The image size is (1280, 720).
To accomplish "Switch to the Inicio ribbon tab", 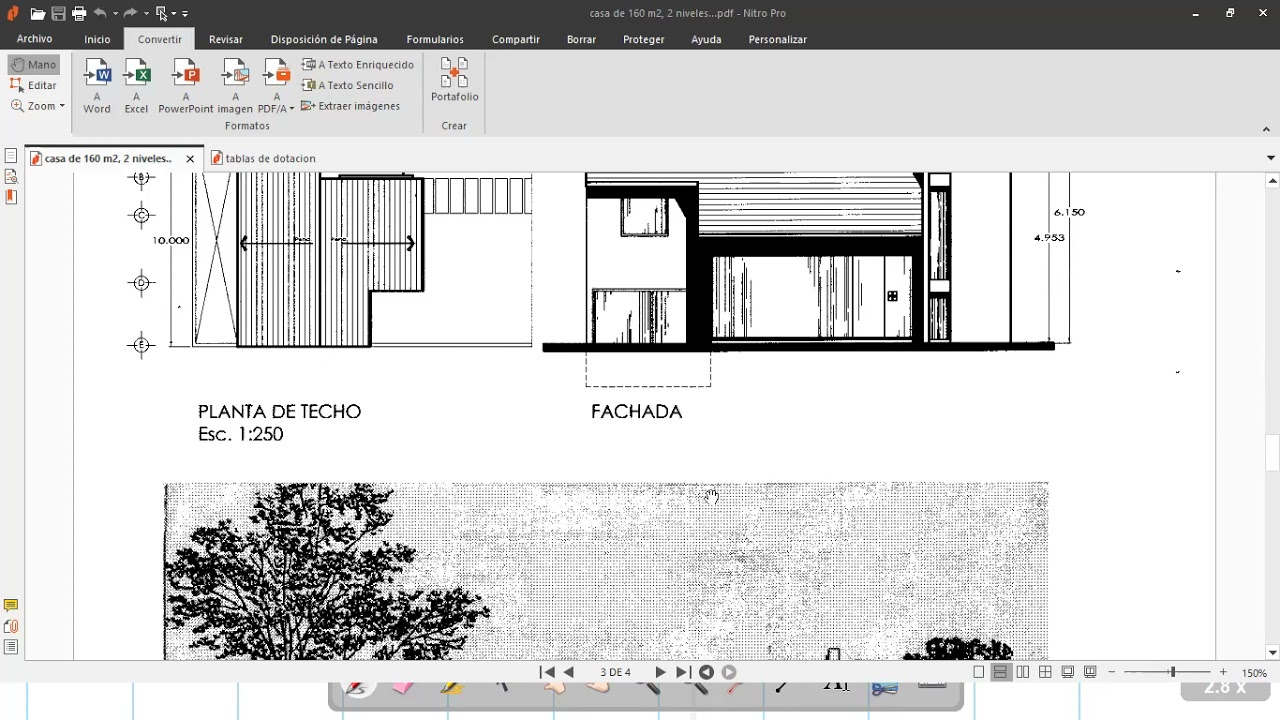I will (98, 39).
